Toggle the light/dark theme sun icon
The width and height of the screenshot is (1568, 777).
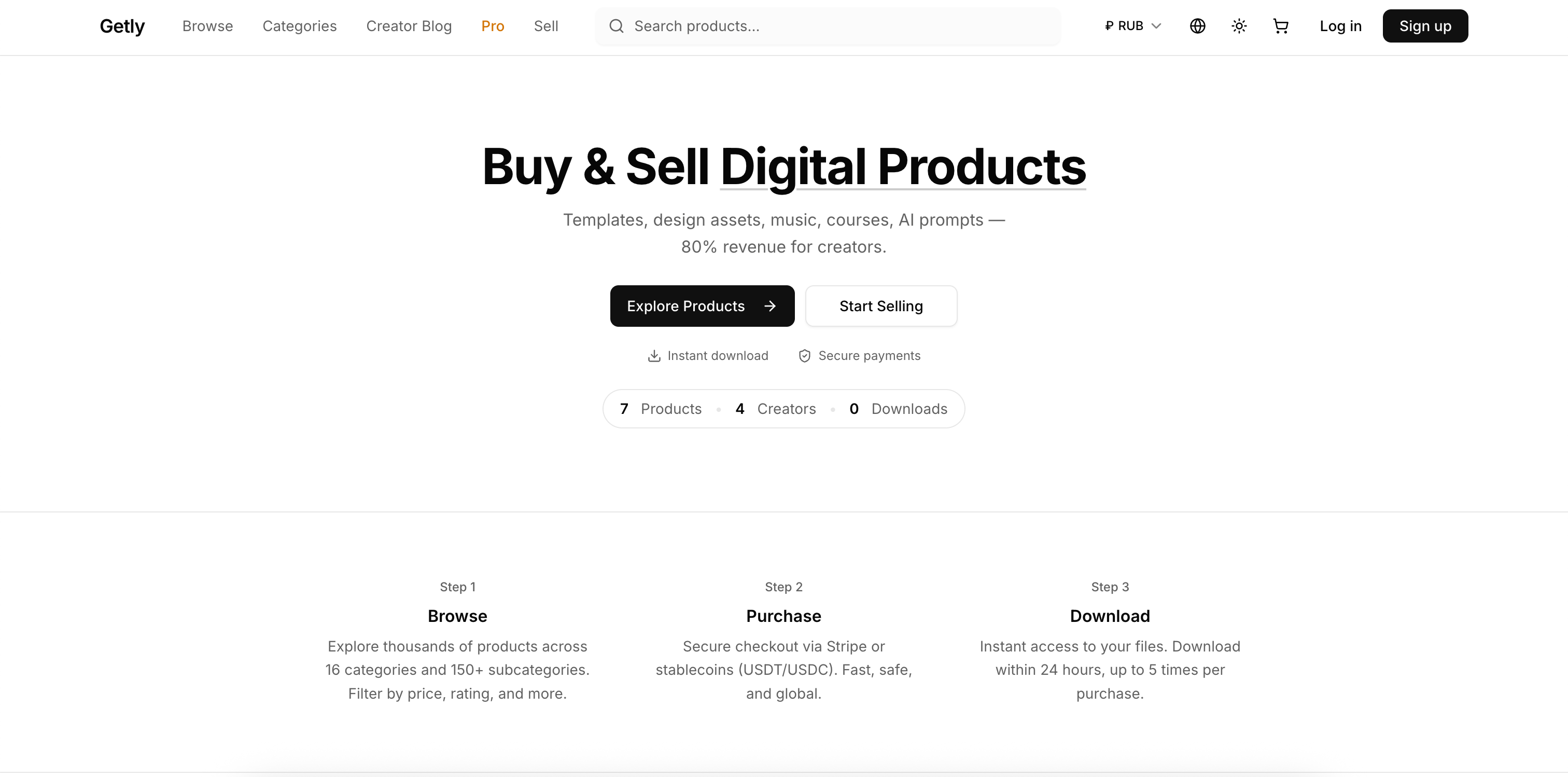(1239, 26)
